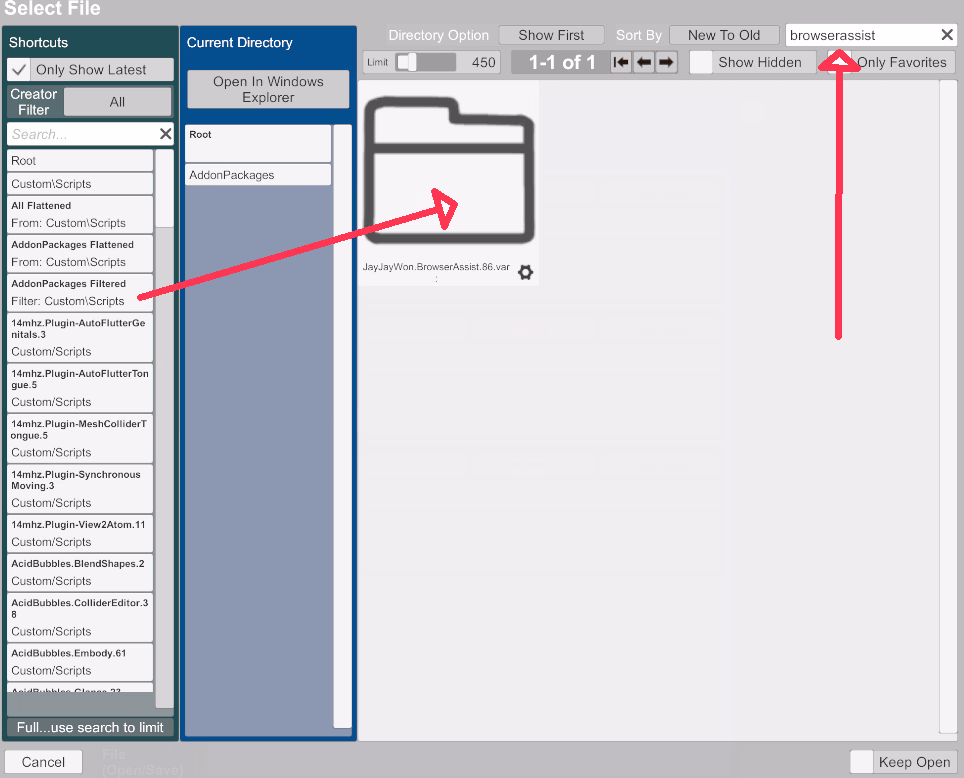Tick the Keep Open checkbox

pos(862,762)
